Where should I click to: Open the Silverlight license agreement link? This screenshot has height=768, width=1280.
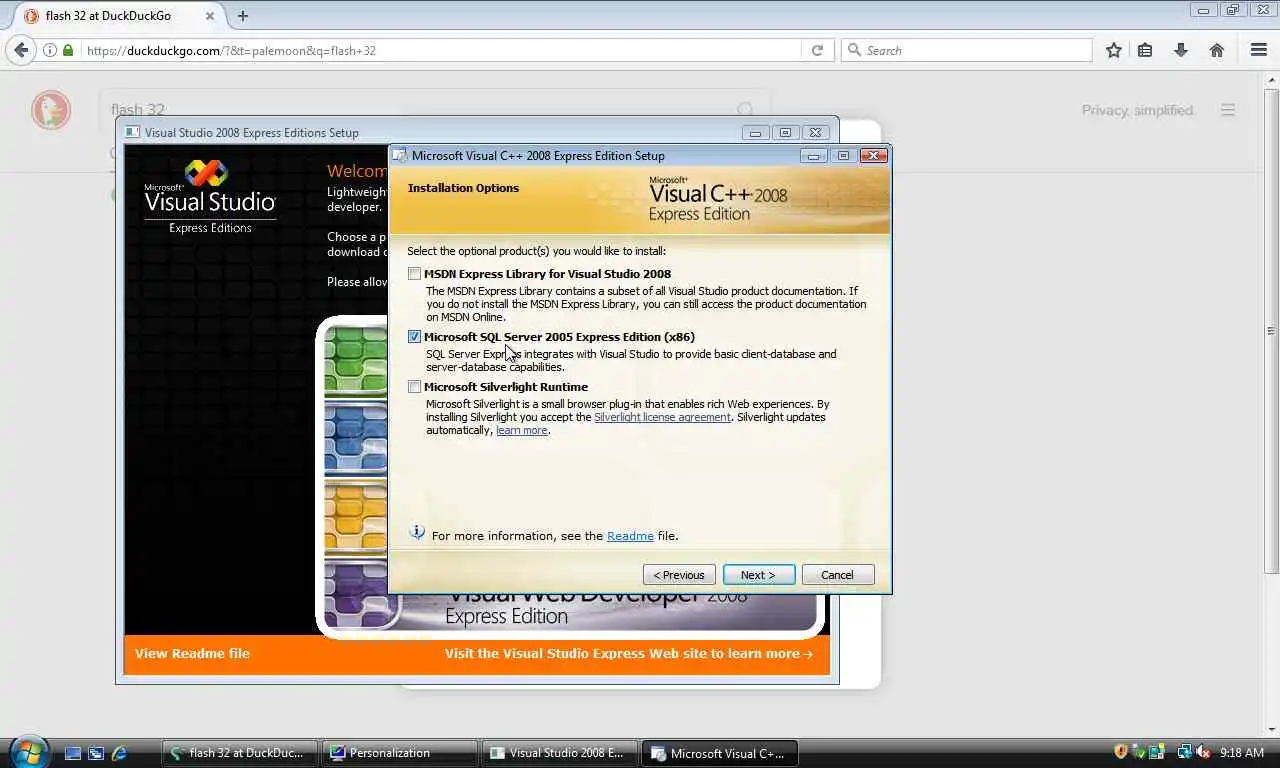(662, 417)
